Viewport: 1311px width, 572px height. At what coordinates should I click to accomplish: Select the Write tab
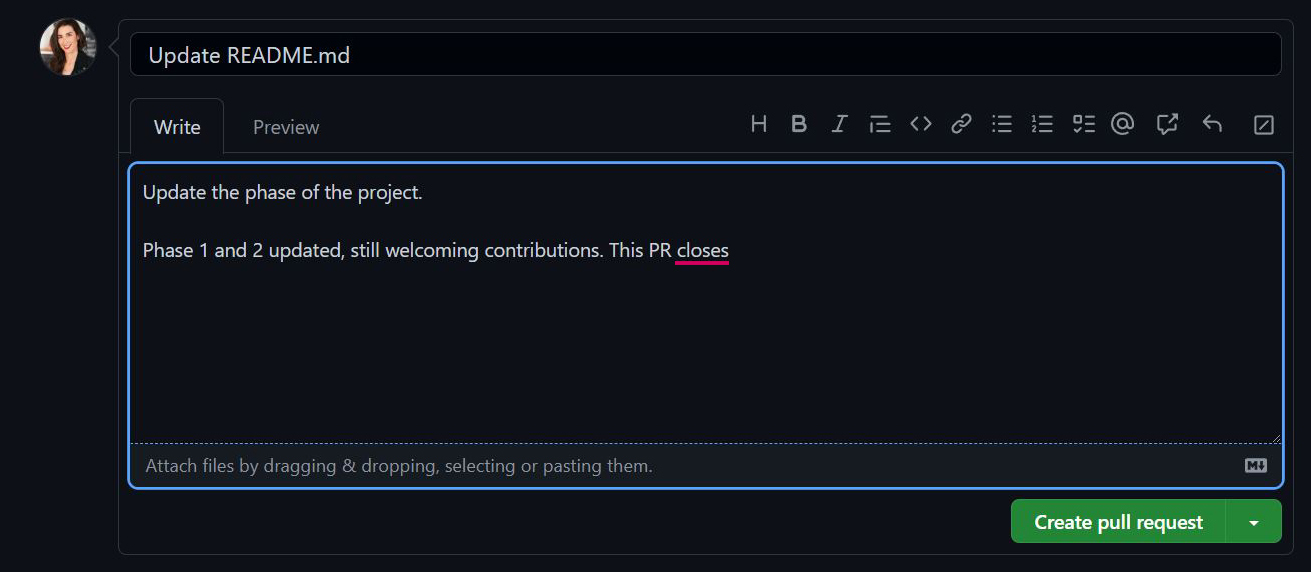click(177, 127)
